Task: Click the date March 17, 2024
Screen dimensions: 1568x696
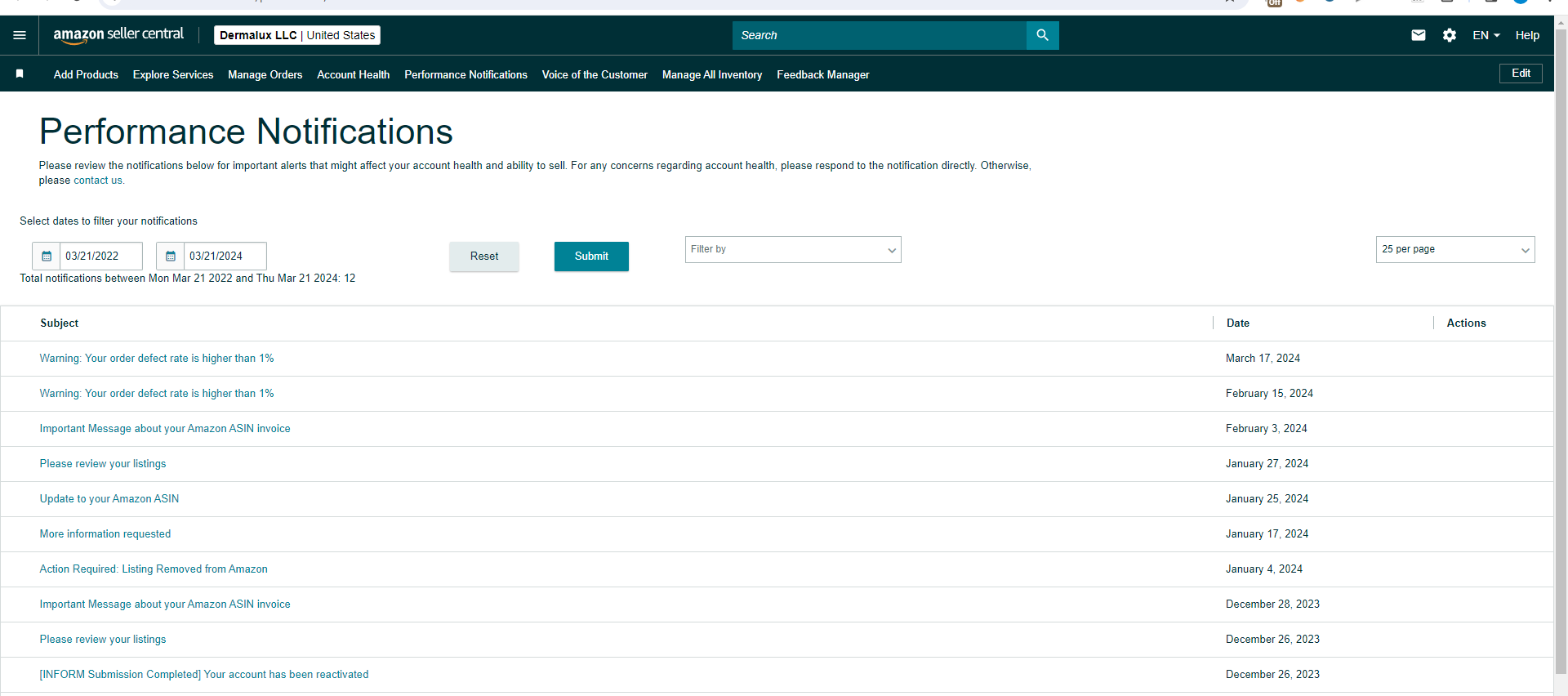Action: coord(1263,359)
